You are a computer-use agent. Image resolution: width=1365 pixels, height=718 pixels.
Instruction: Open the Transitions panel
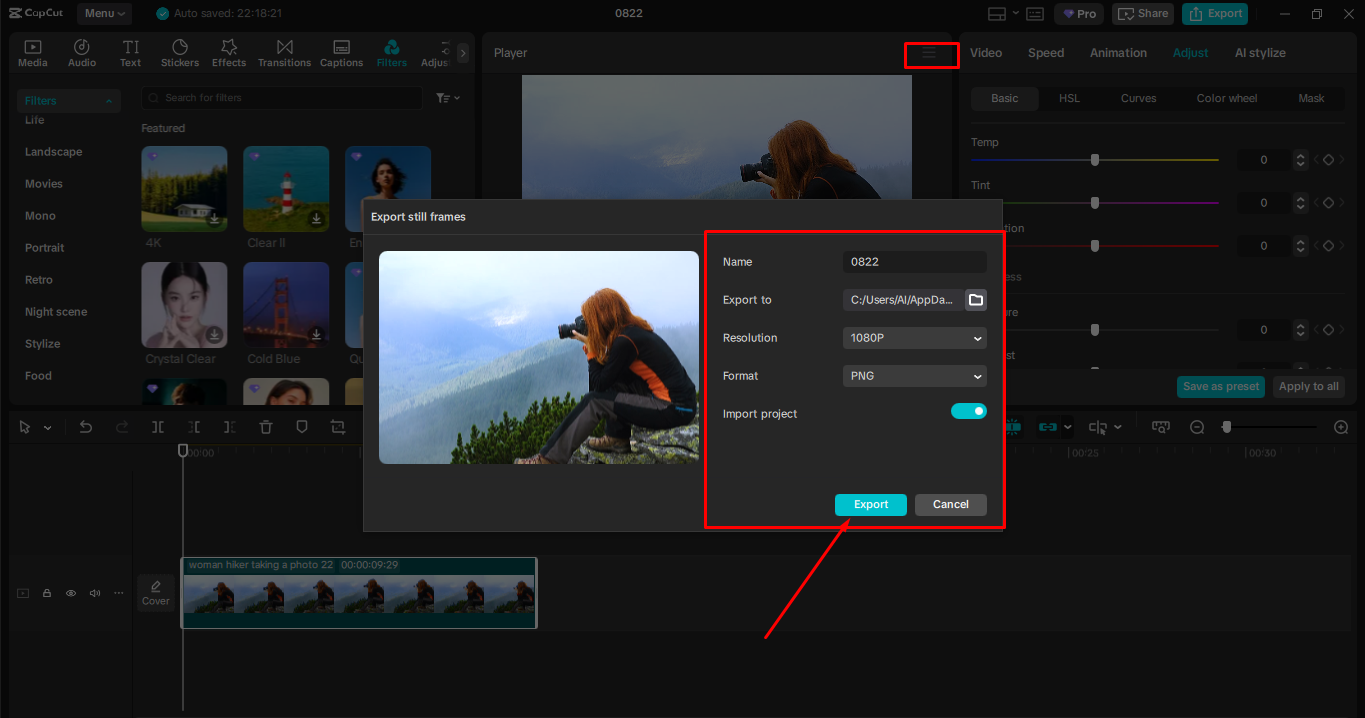(x=284, y=52)
